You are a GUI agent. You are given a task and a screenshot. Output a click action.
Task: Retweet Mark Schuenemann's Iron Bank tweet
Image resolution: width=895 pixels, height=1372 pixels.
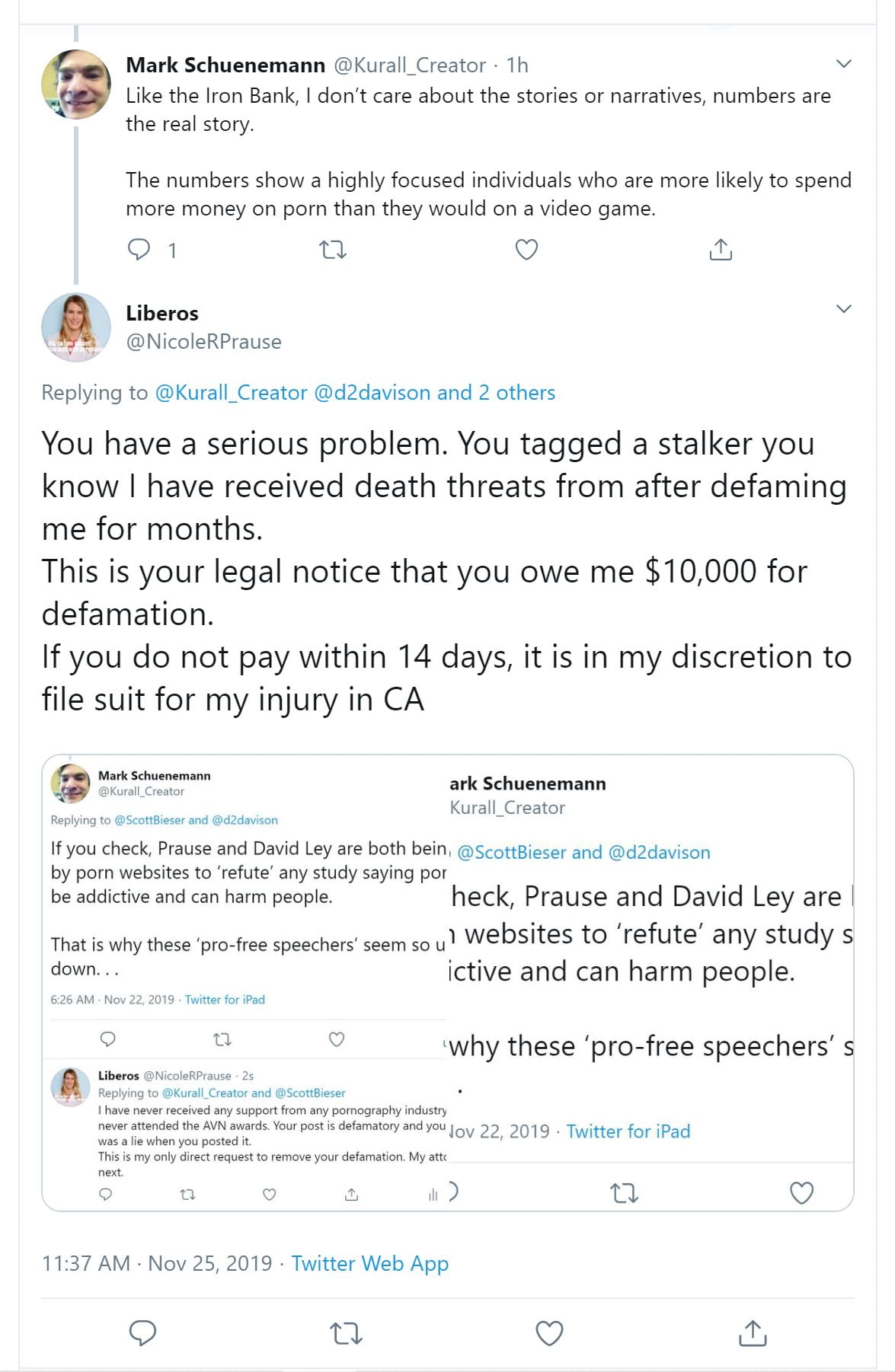tap(332, 250)
